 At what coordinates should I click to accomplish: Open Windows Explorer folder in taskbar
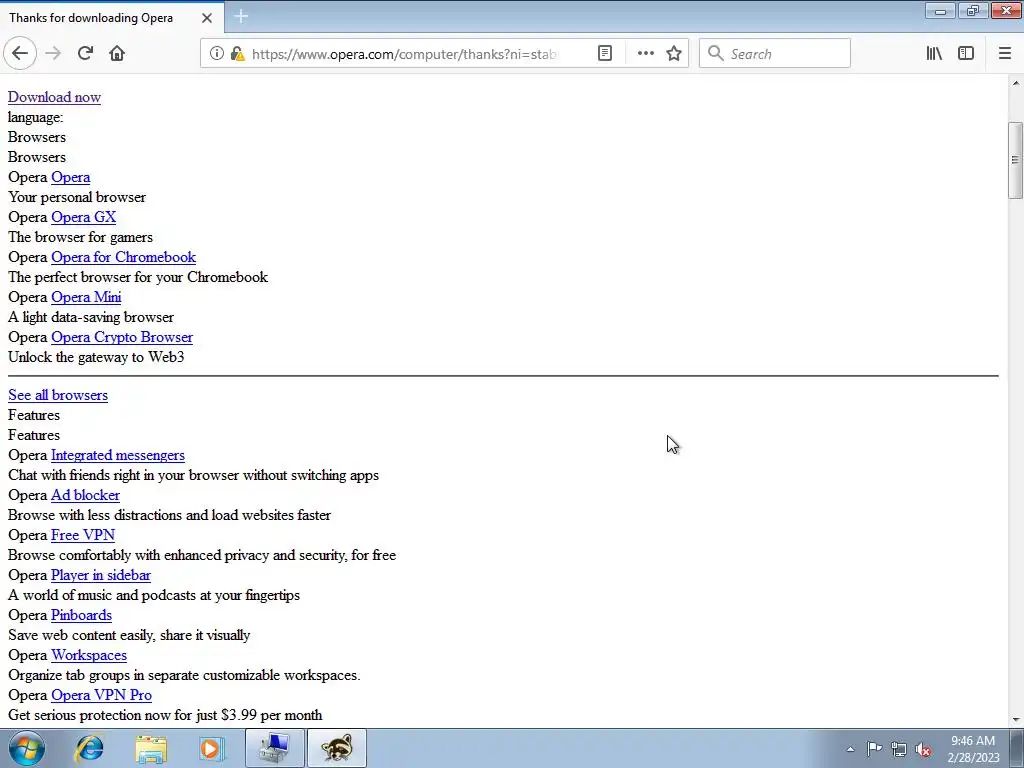point(151,748)
